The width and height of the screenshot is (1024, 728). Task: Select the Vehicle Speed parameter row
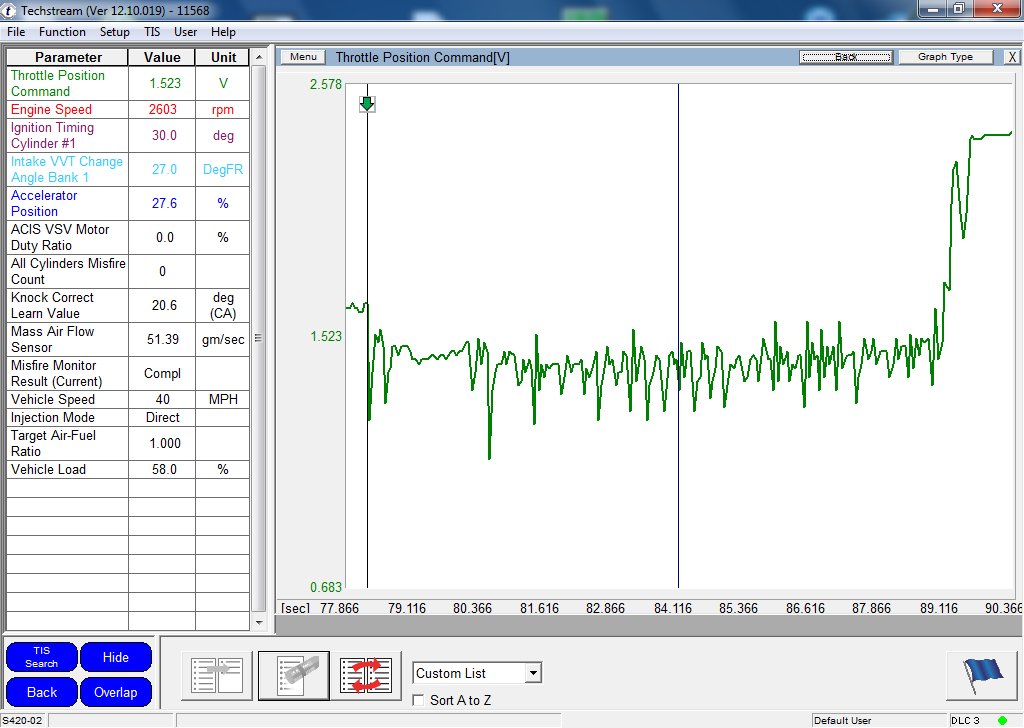coord(128,399)
